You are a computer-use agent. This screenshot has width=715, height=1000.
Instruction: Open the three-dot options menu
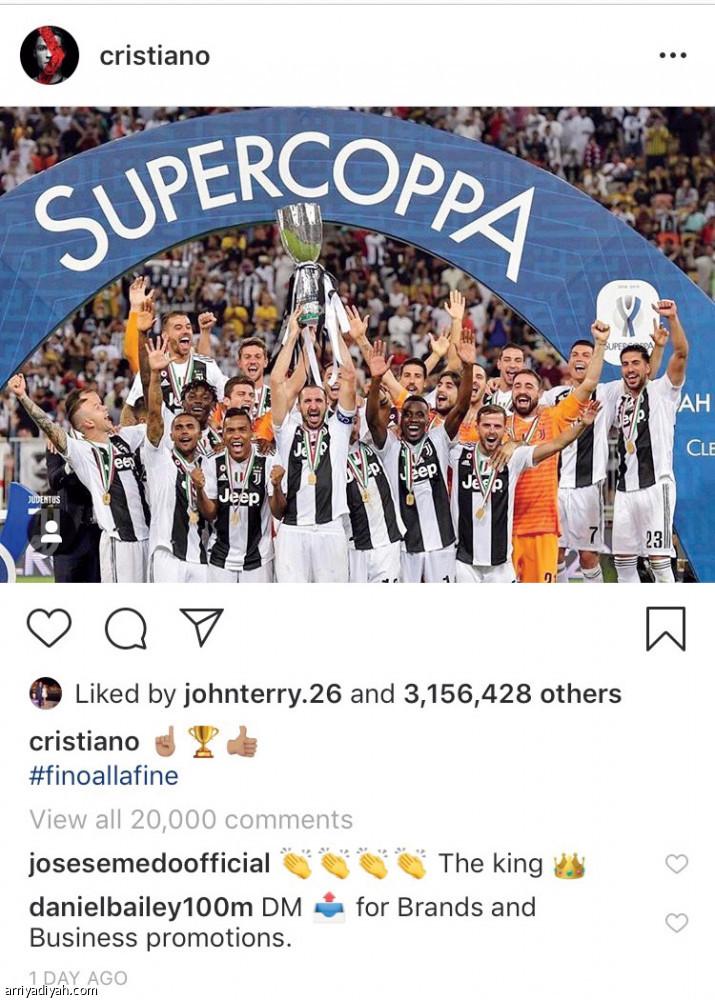coord(673,55)
